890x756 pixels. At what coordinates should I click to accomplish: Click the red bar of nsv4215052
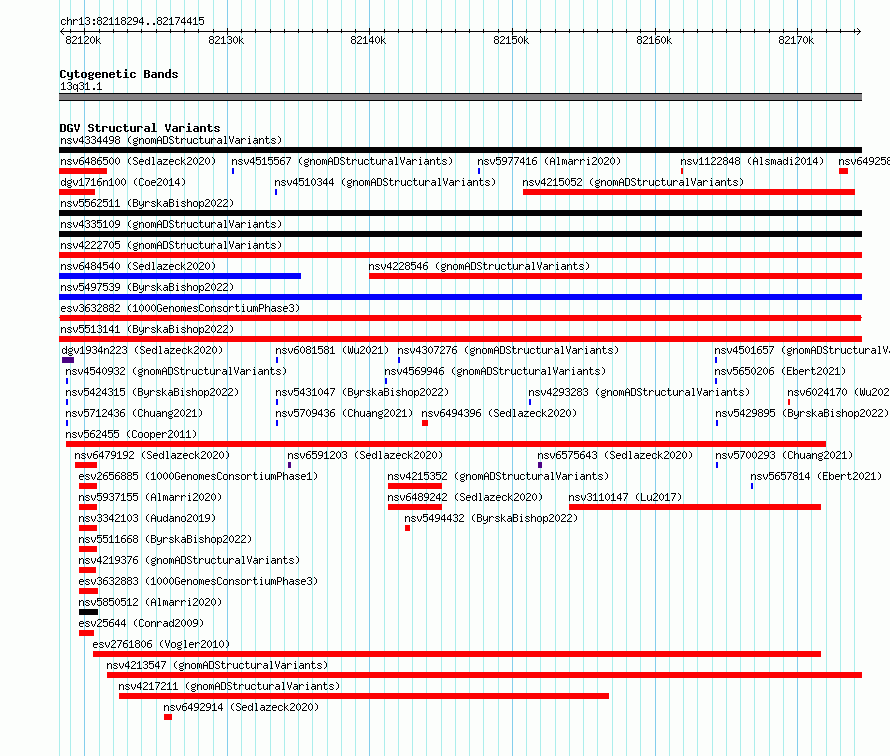689,192
